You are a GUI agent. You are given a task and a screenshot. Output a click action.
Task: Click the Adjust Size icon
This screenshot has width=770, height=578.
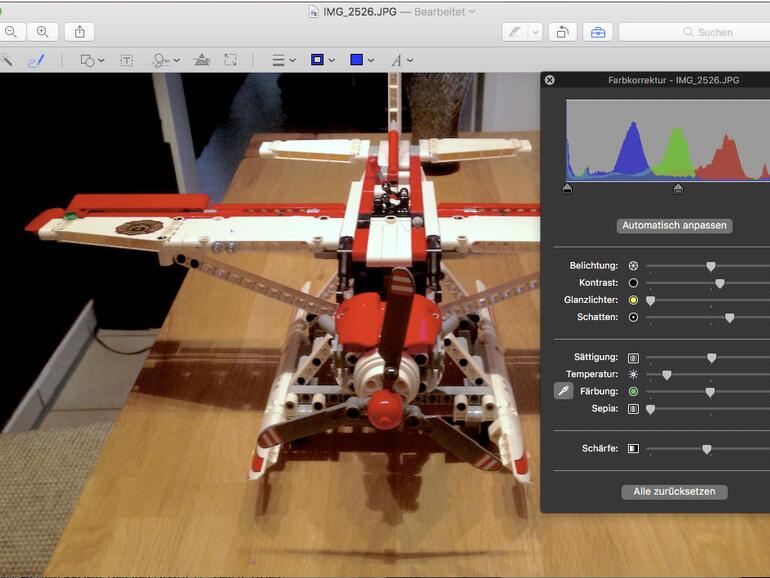tap(231, 60)
